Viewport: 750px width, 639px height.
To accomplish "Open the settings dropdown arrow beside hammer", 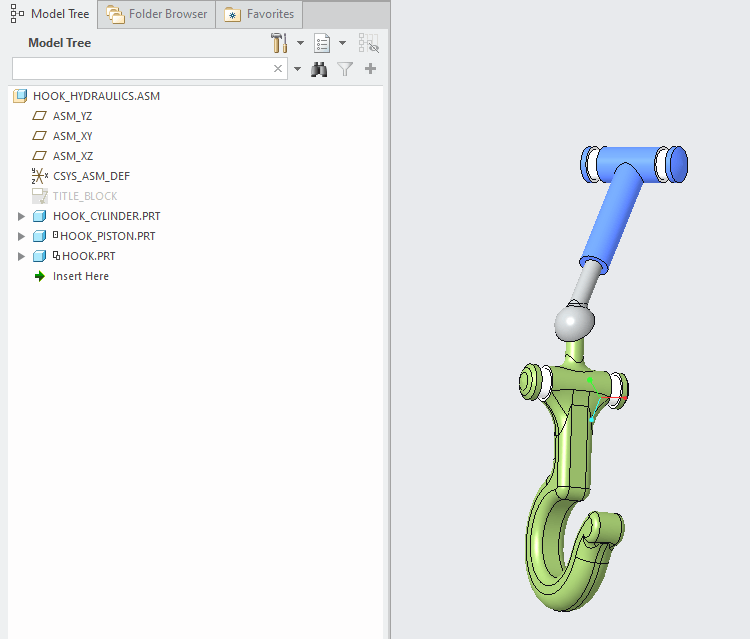I will click(300, 43).
